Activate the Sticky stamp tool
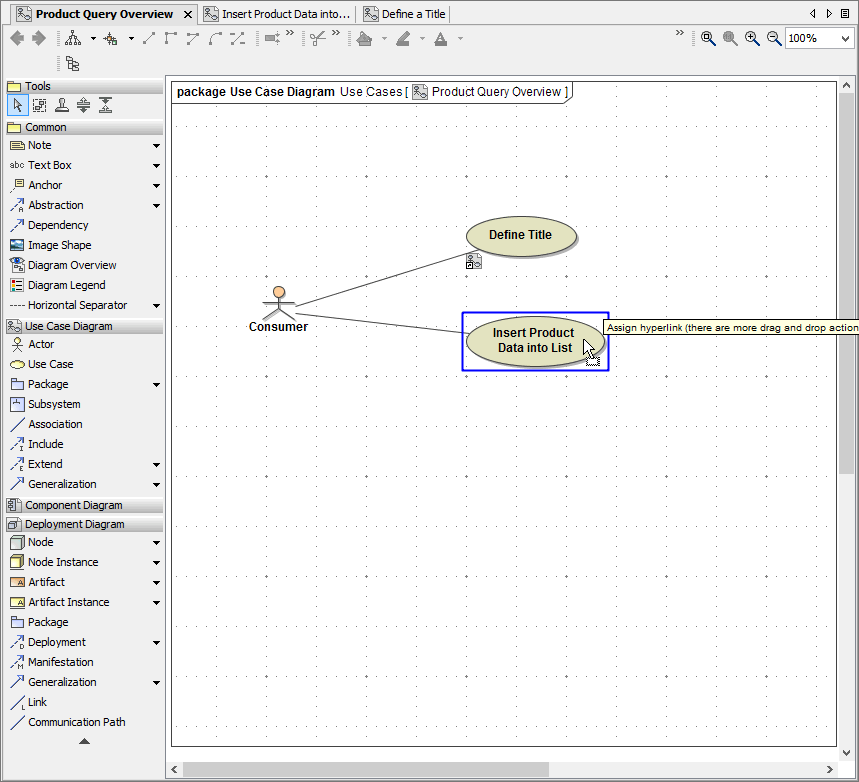Image resolution: width=859 pixels, height=782 pixels. pos(61,106)
